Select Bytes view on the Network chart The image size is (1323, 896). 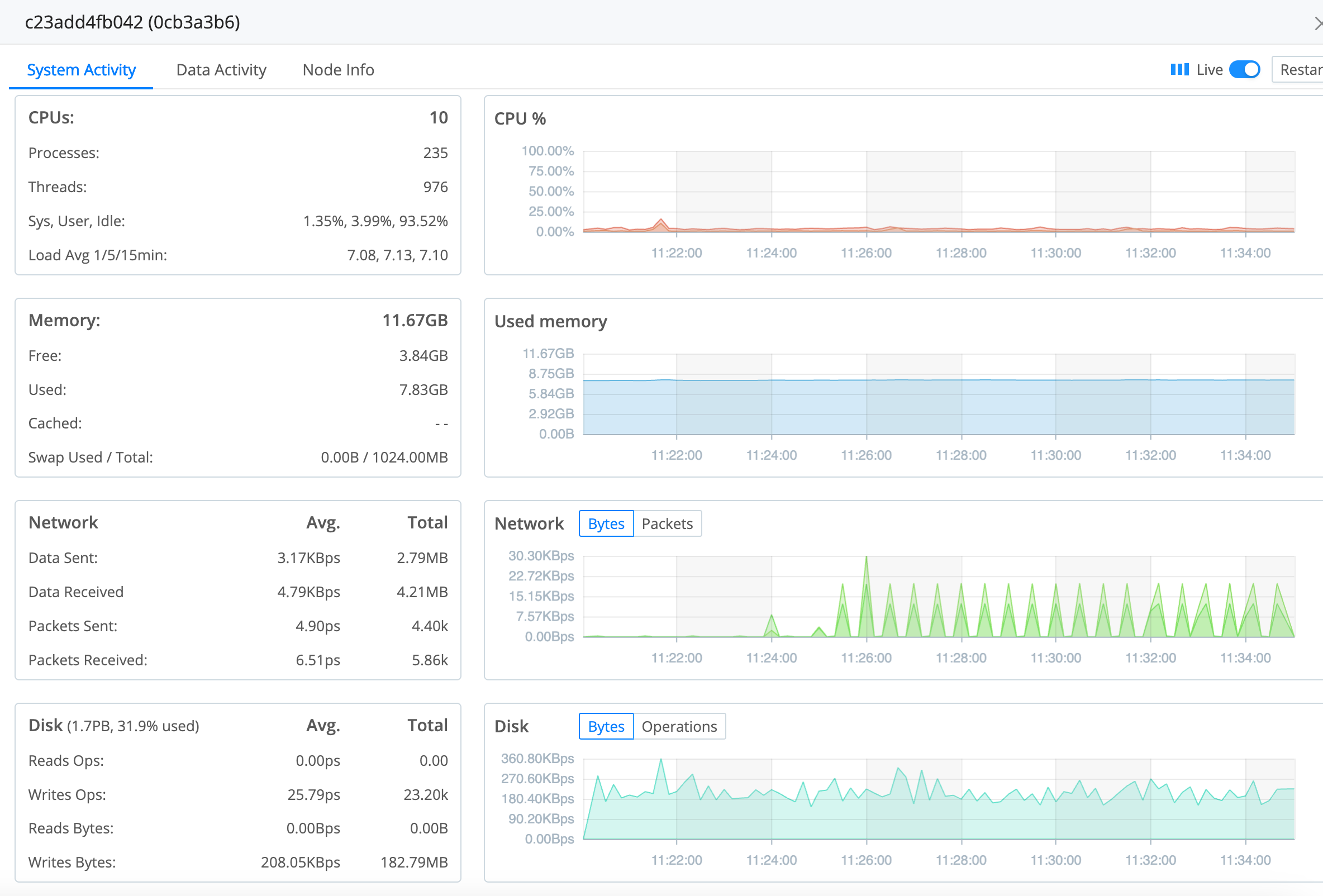[x=605, y=523]
